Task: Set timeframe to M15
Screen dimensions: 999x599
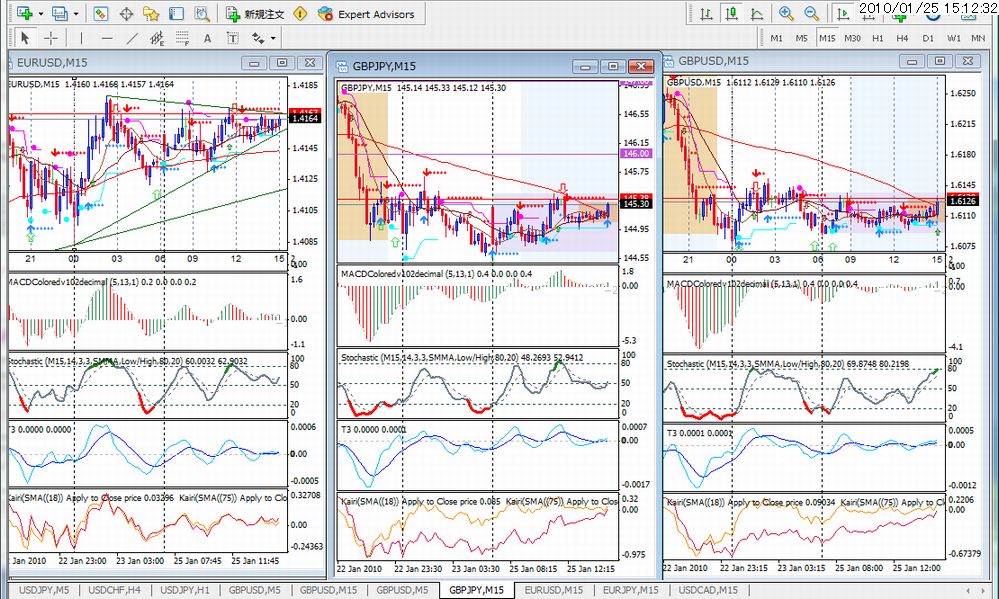Action: coord(827,38)
